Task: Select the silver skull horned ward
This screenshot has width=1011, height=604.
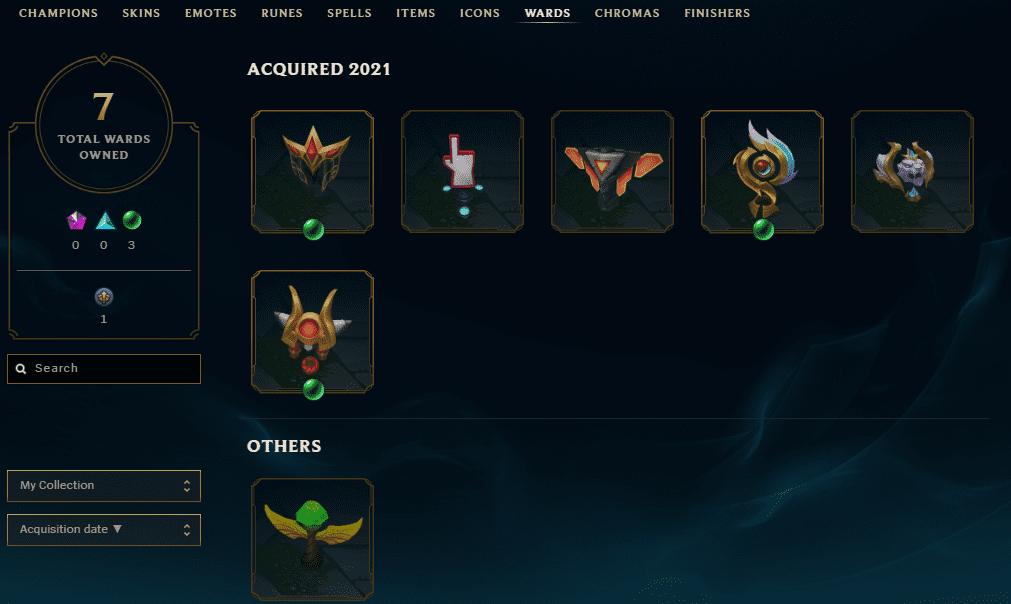Action: (912, 171)
